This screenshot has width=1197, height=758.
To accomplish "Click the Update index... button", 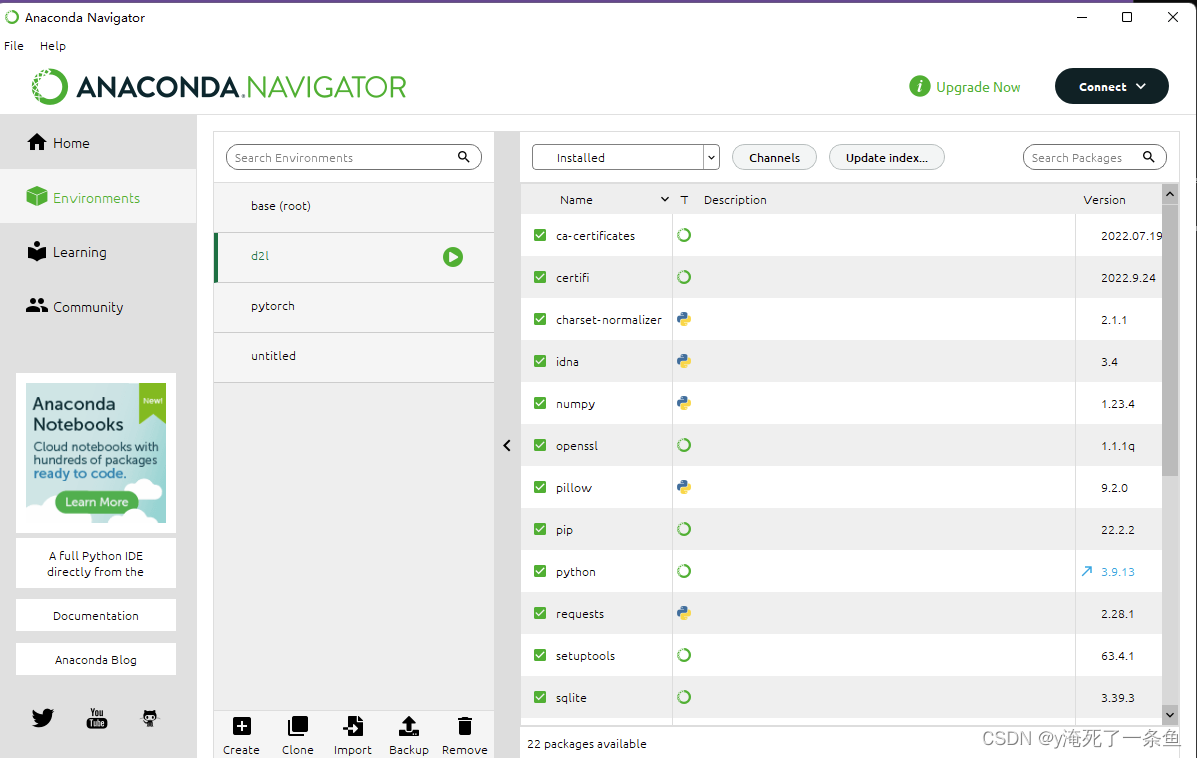I will pos(886,157).
